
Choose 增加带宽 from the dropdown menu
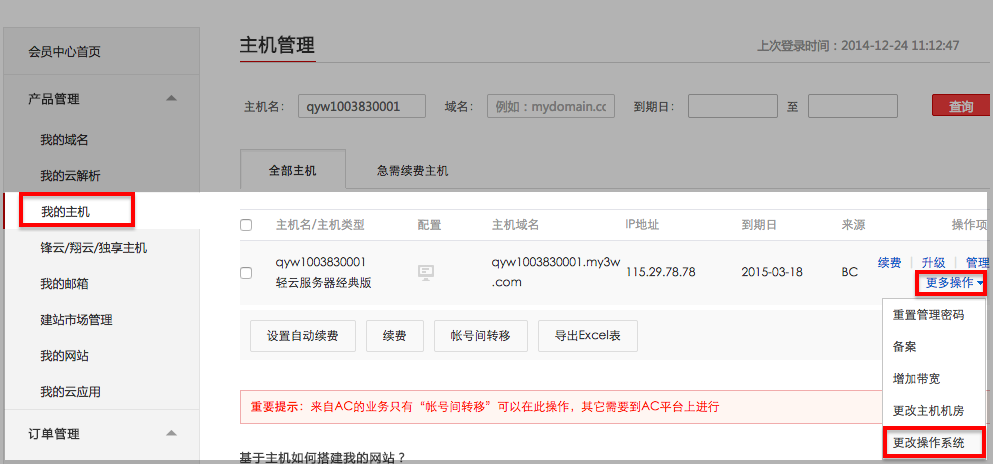916,379
